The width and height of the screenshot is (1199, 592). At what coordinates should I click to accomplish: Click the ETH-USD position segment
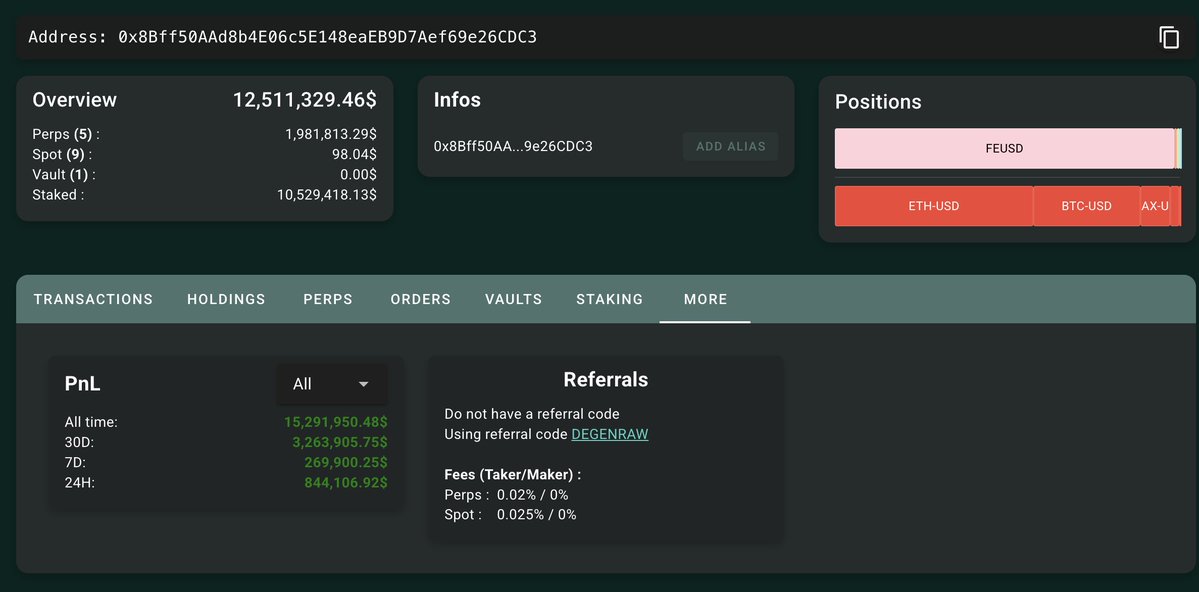(934, 206)
